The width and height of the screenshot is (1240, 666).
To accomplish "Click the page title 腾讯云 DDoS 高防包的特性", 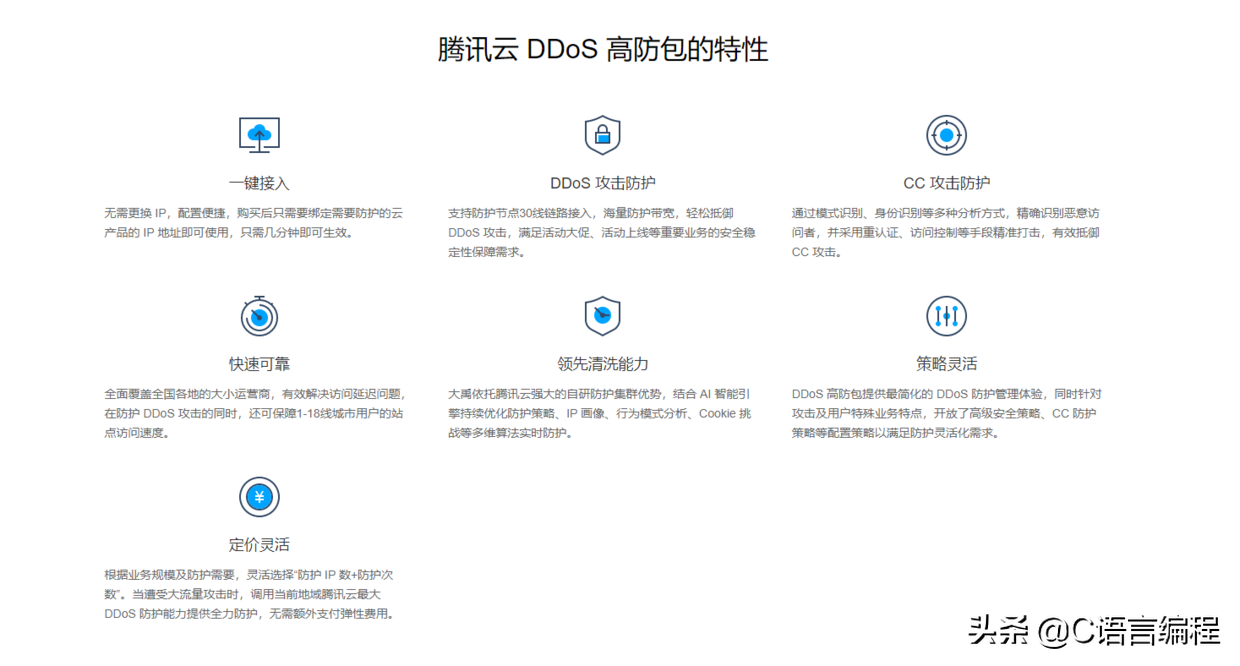I will coord(603,49).
